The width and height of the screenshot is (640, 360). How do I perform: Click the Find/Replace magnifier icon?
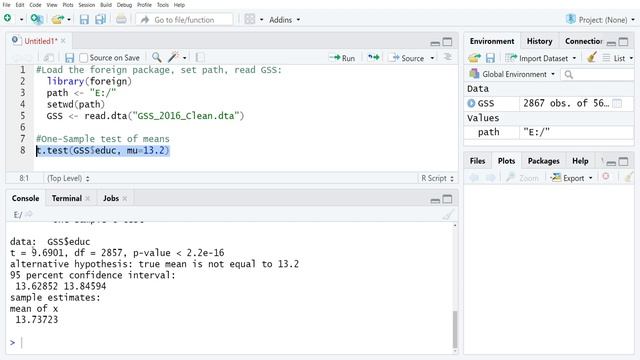pos(156,58)
